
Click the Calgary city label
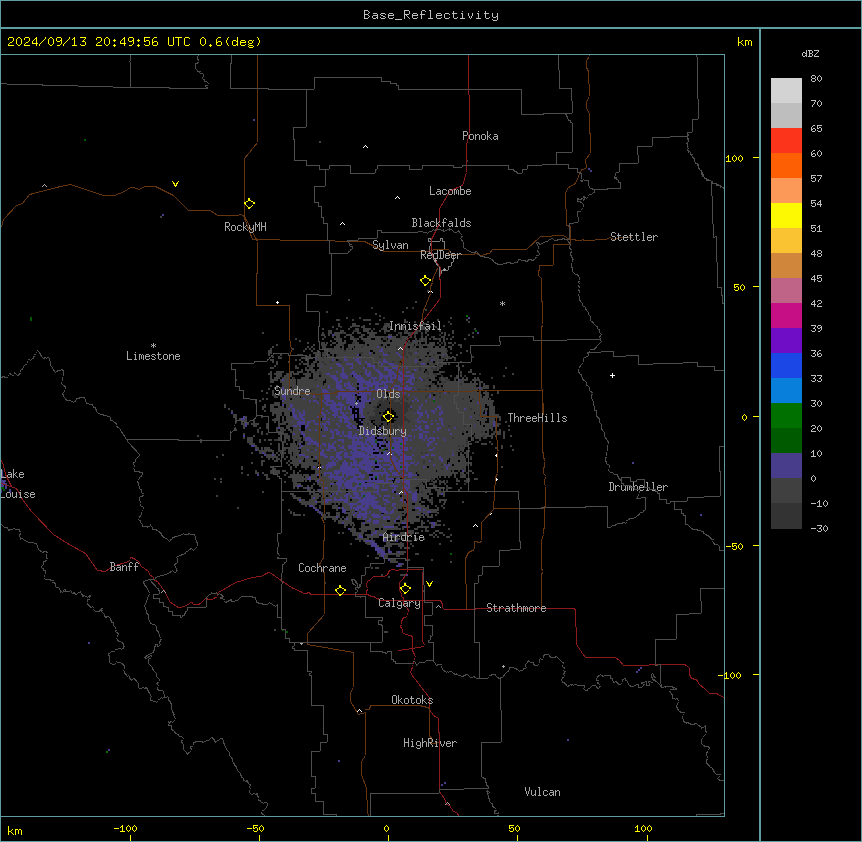(x=399, y=603)
